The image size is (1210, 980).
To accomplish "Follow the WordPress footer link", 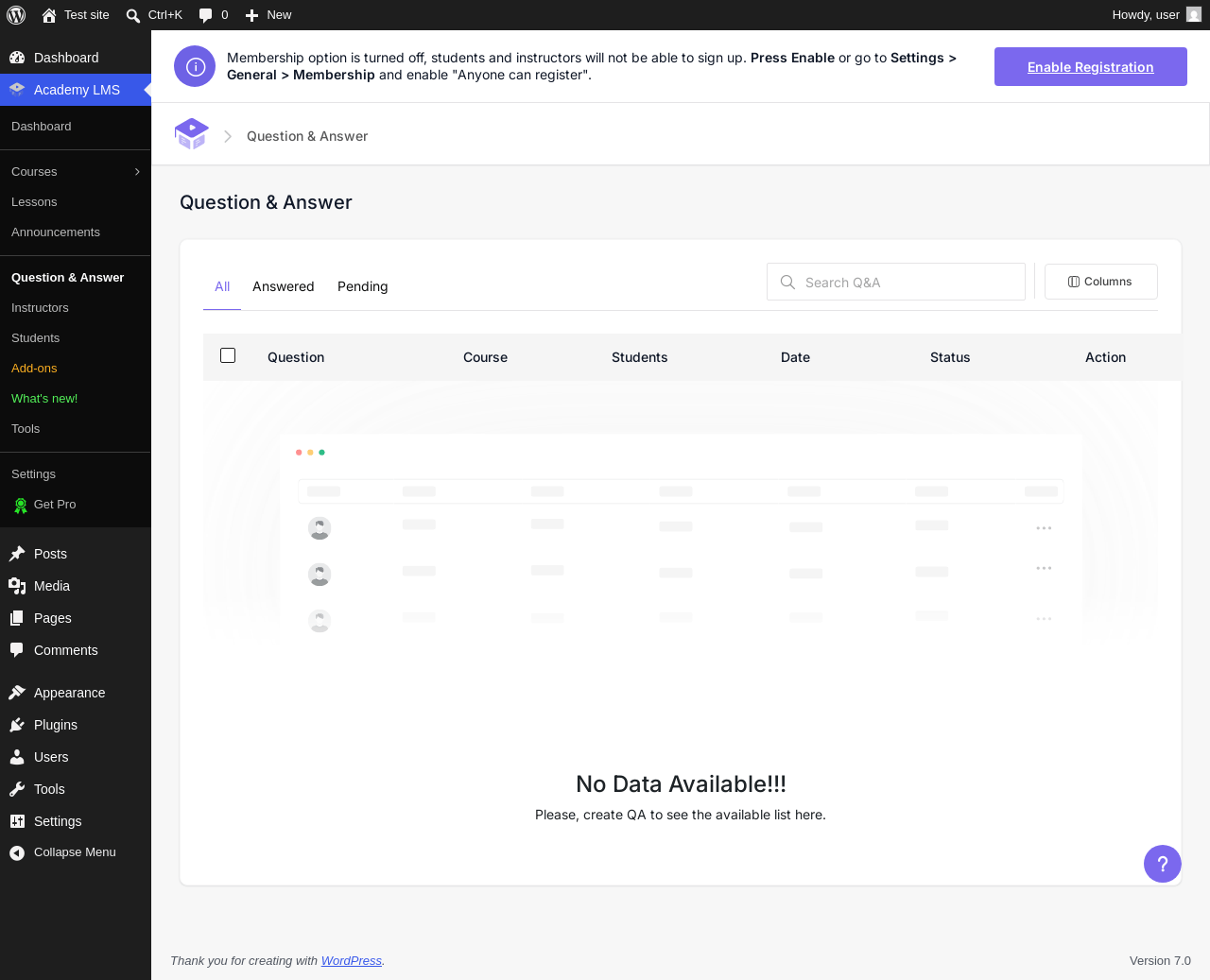I will pos(352,960).
